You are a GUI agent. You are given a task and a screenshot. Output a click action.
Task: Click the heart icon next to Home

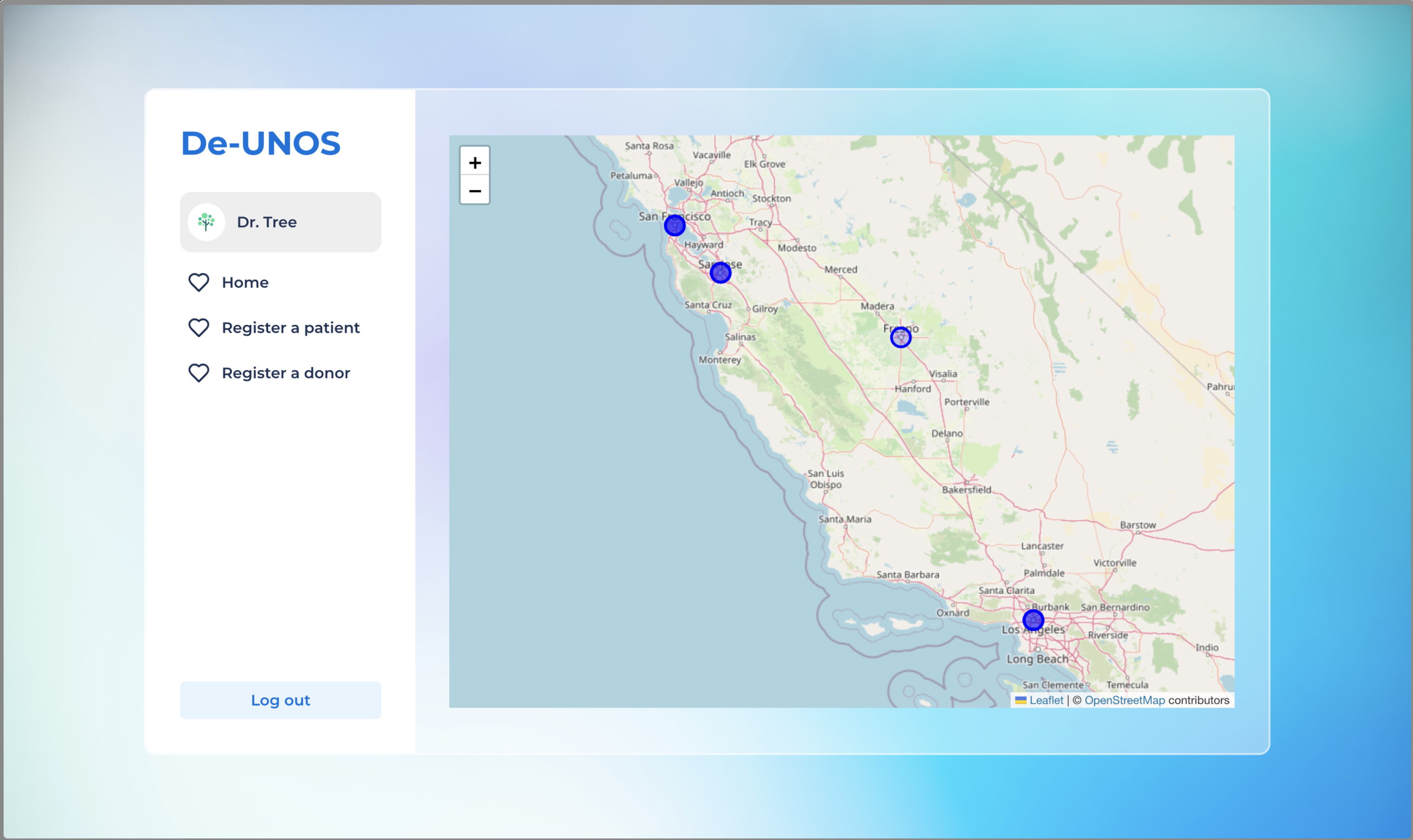coord(199,282)
